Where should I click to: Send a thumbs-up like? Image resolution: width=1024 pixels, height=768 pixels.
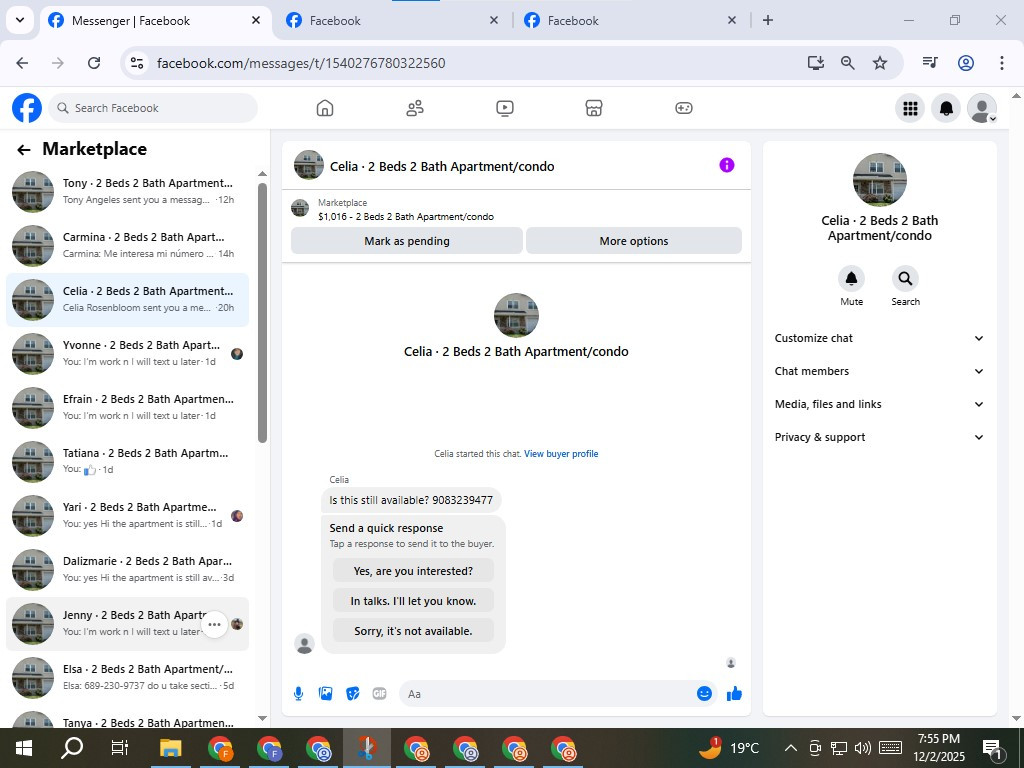pos(734,694)
